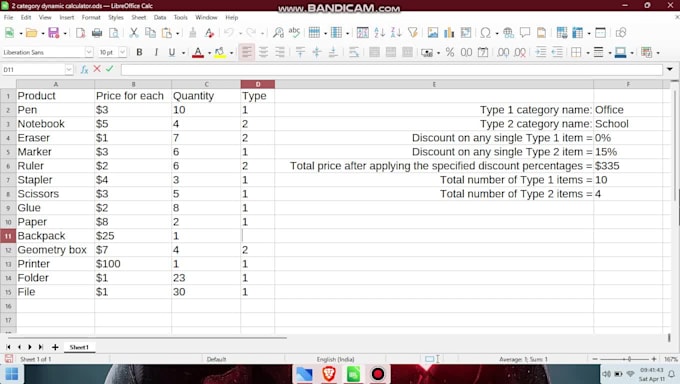Select column D header
680x384 pixels.
click(x=258, y=84)
